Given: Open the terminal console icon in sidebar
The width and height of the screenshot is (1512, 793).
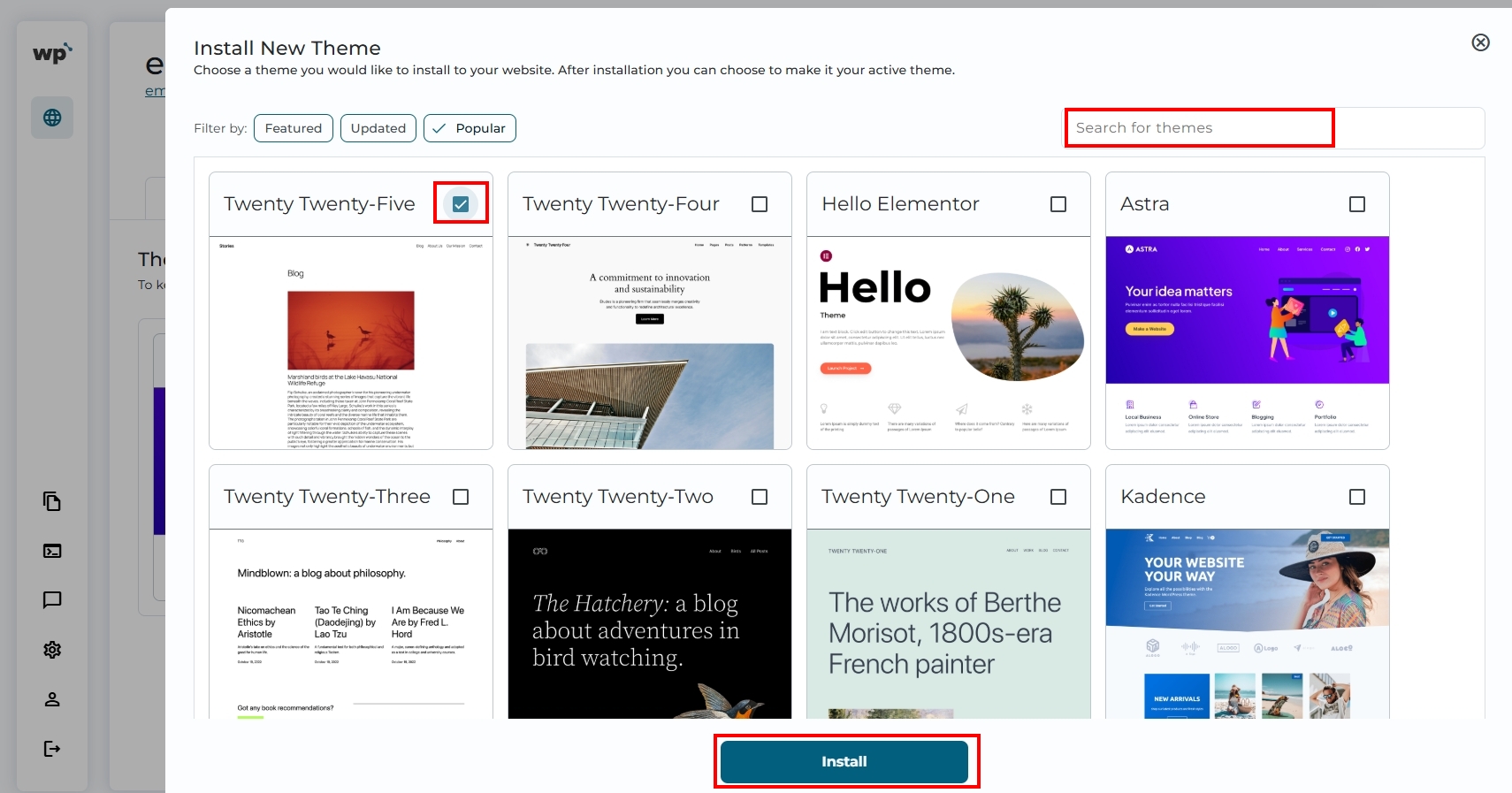Looking at the screenshot, I should click(52, 551).
